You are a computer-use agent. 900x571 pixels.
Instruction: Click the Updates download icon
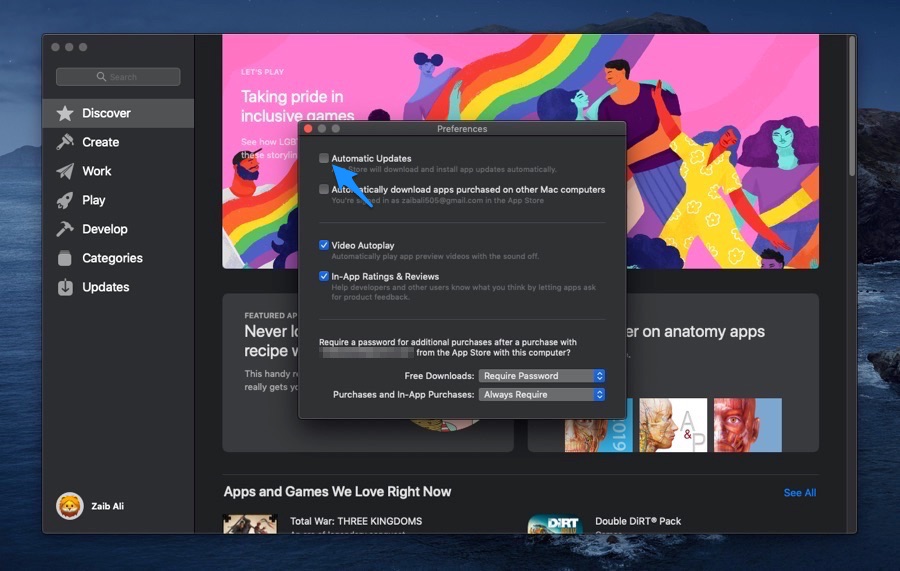point(65,287)
